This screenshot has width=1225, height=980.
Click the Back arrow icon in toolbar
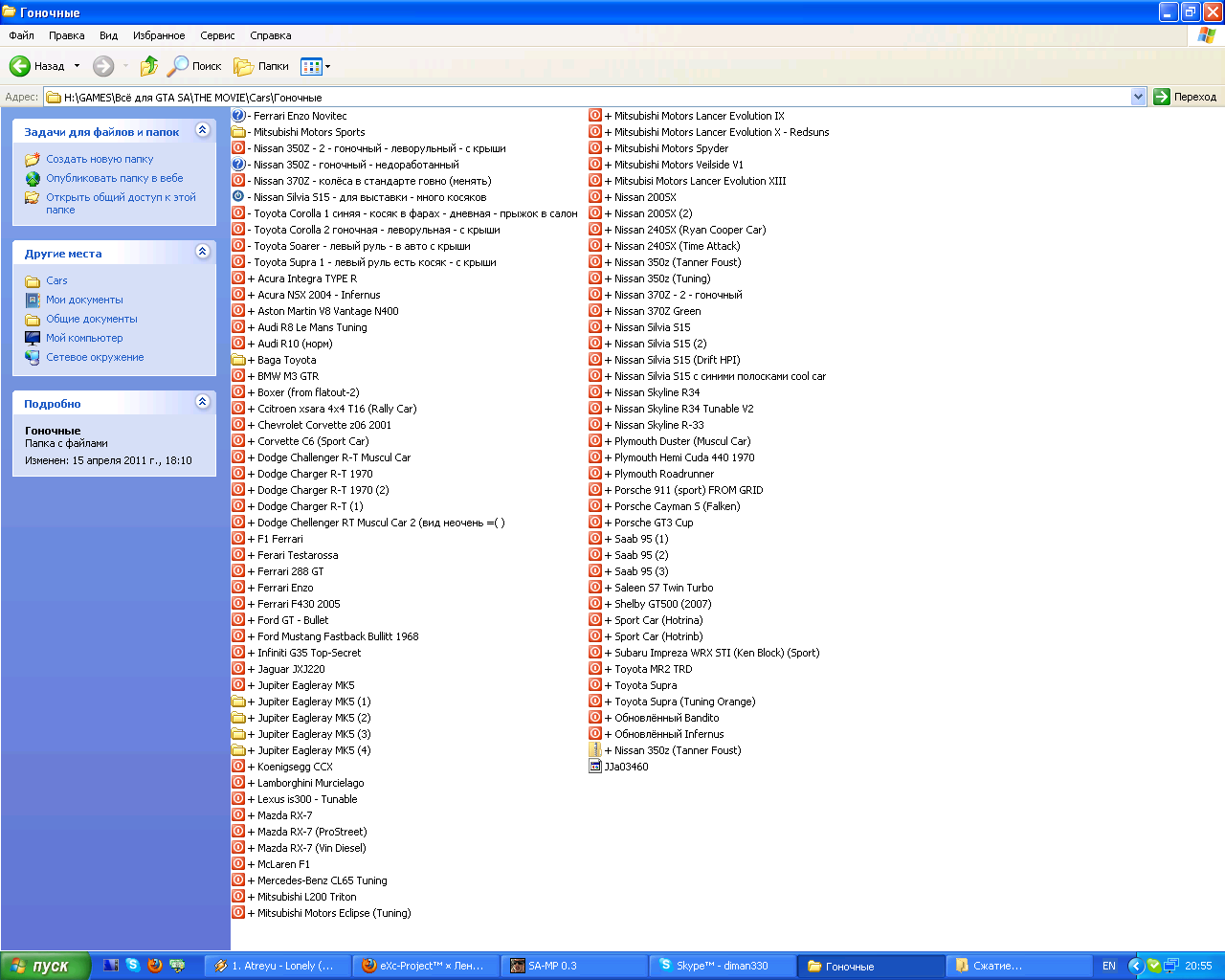(20, 66)
